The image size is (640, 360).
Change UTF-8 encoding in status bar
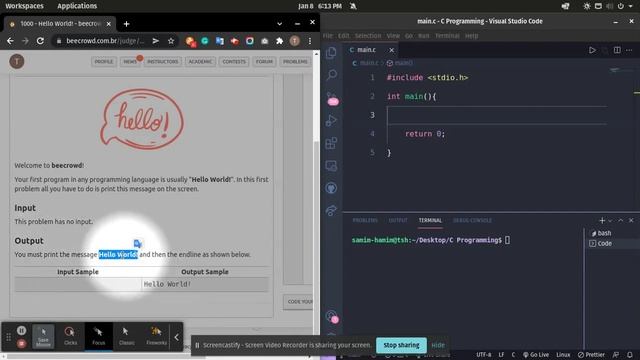pos(484,355)
